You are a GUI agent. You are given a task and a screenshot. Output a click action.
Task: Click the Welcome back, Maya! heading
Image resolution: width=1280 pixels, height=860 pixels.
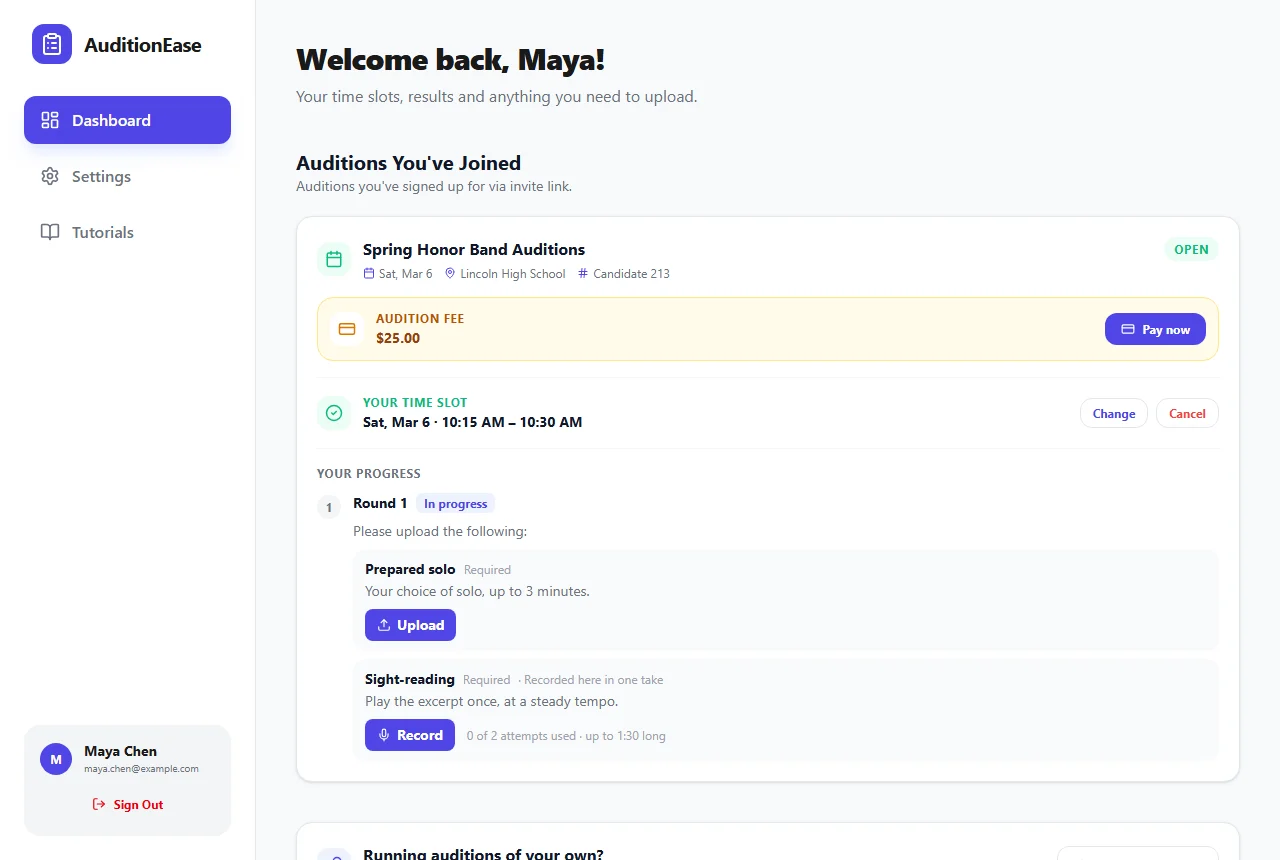click(x=451, y=60)
